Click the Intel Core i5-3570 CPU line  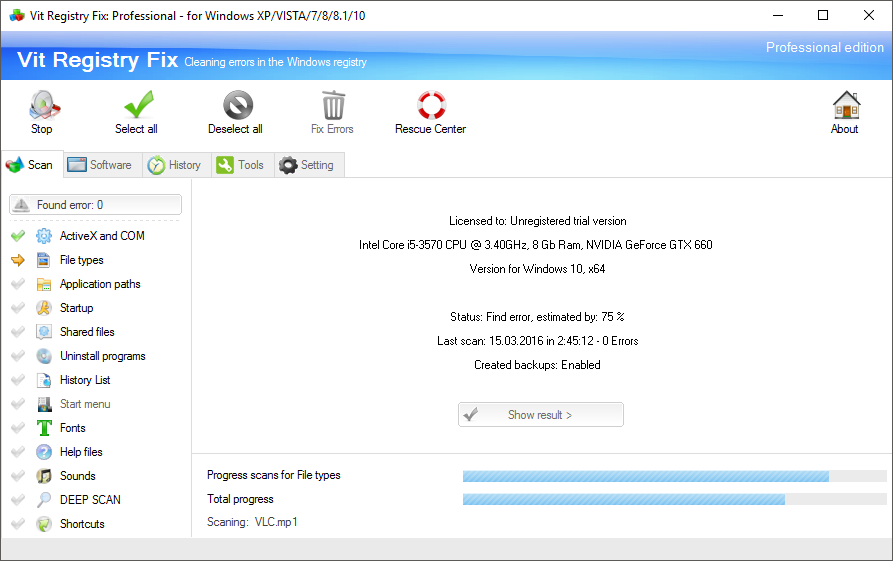pos(535,245)
